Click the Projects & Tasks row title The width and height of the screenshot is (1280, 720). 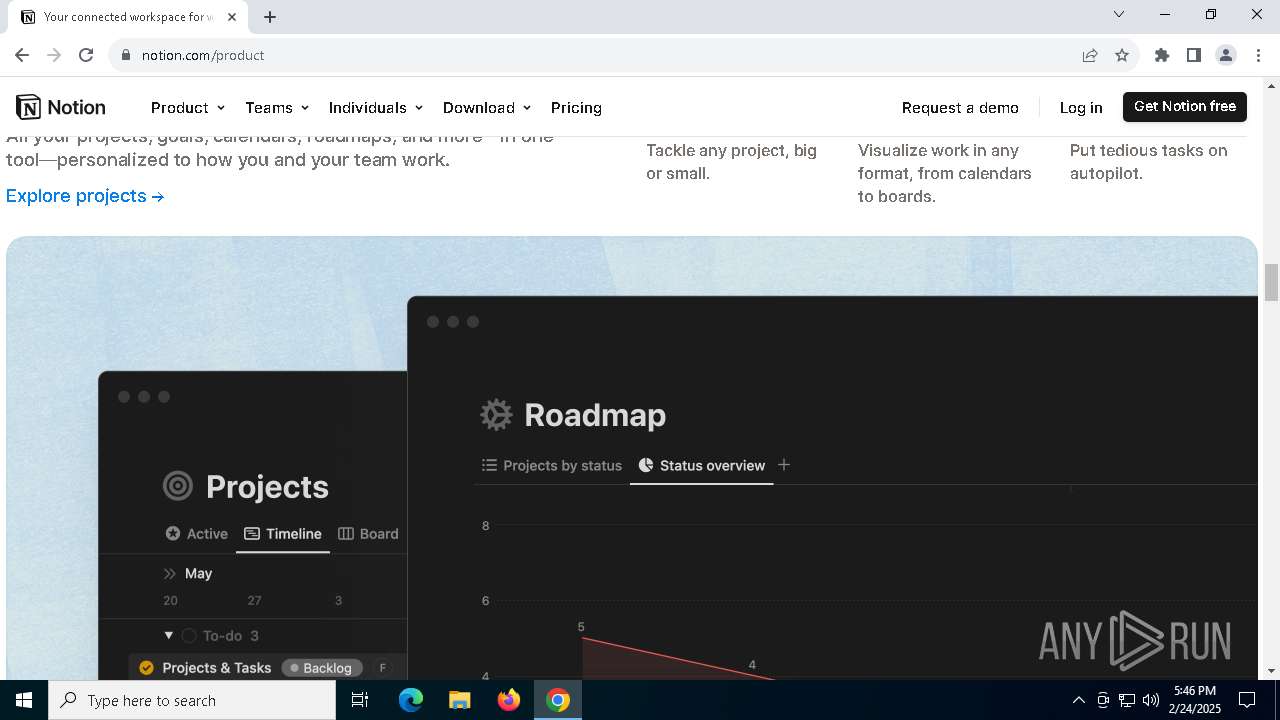(217, 668)
